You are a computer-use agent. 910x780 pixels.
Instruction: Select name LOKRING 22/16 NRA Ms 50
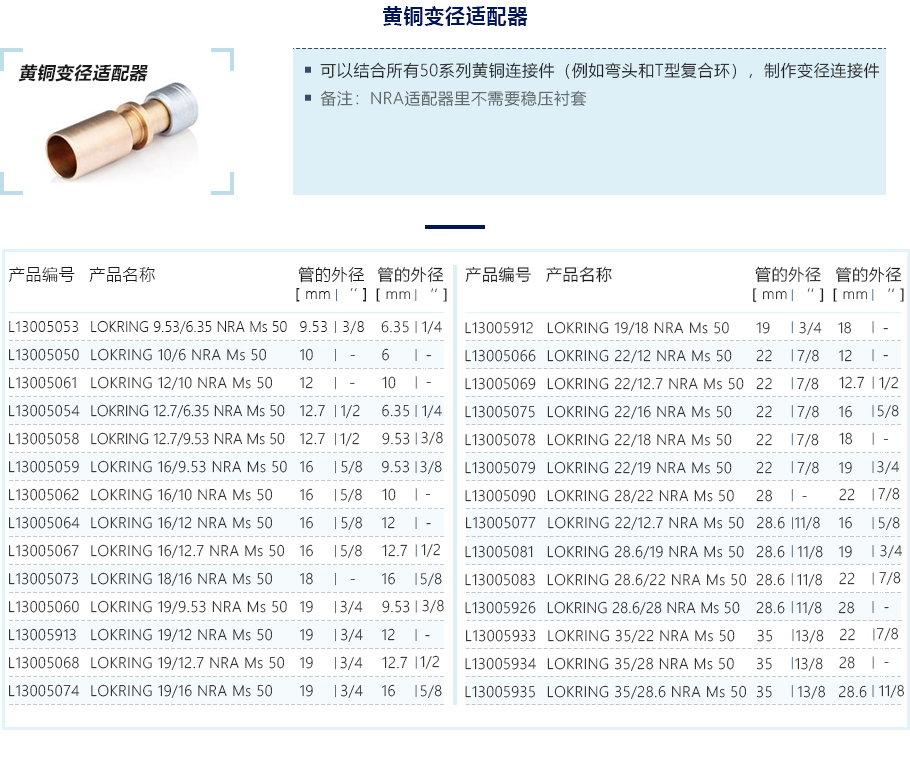(x=639, y=412)
